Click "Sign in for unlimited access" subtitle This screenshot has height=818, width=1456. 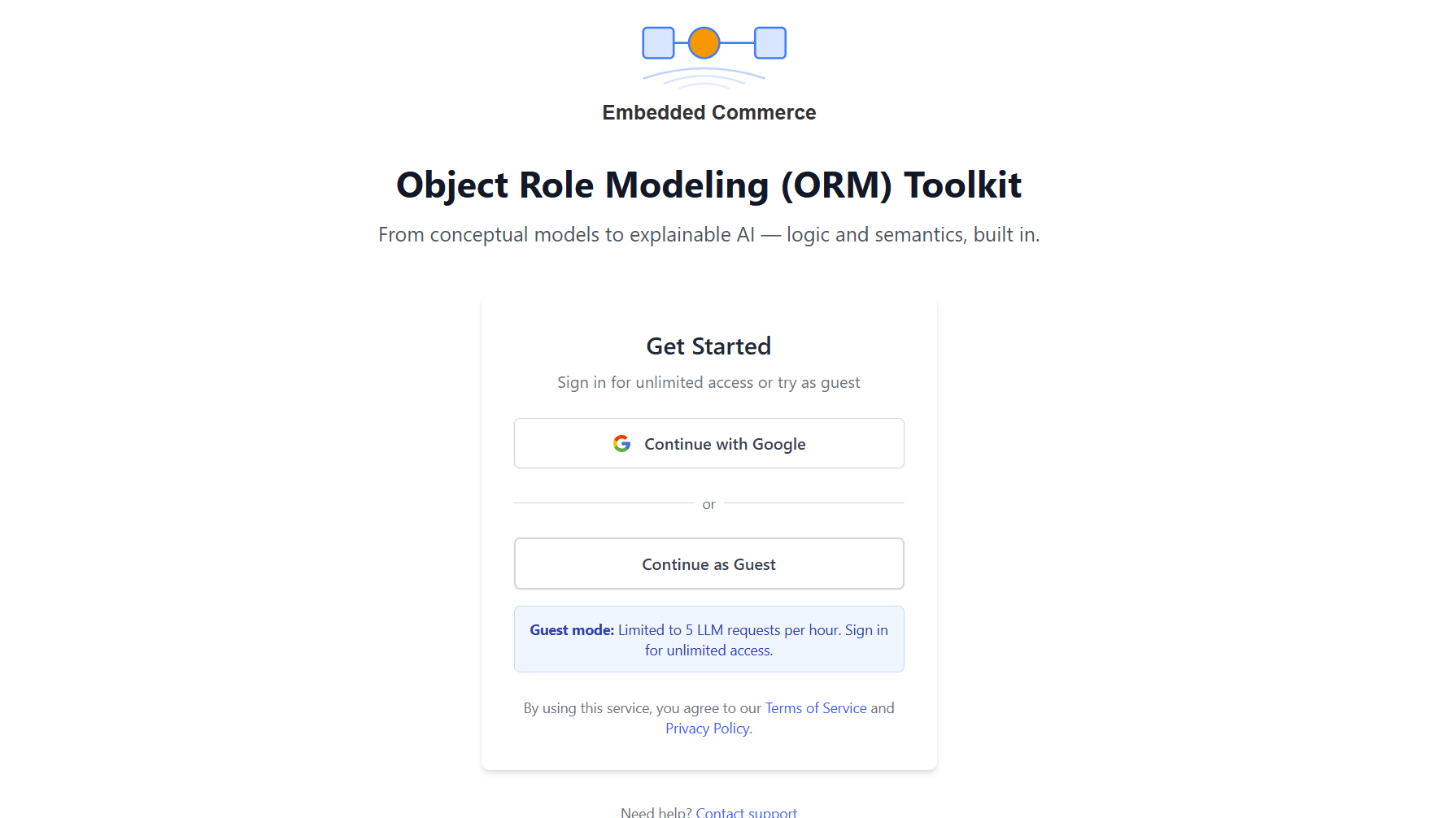(708, 382)
